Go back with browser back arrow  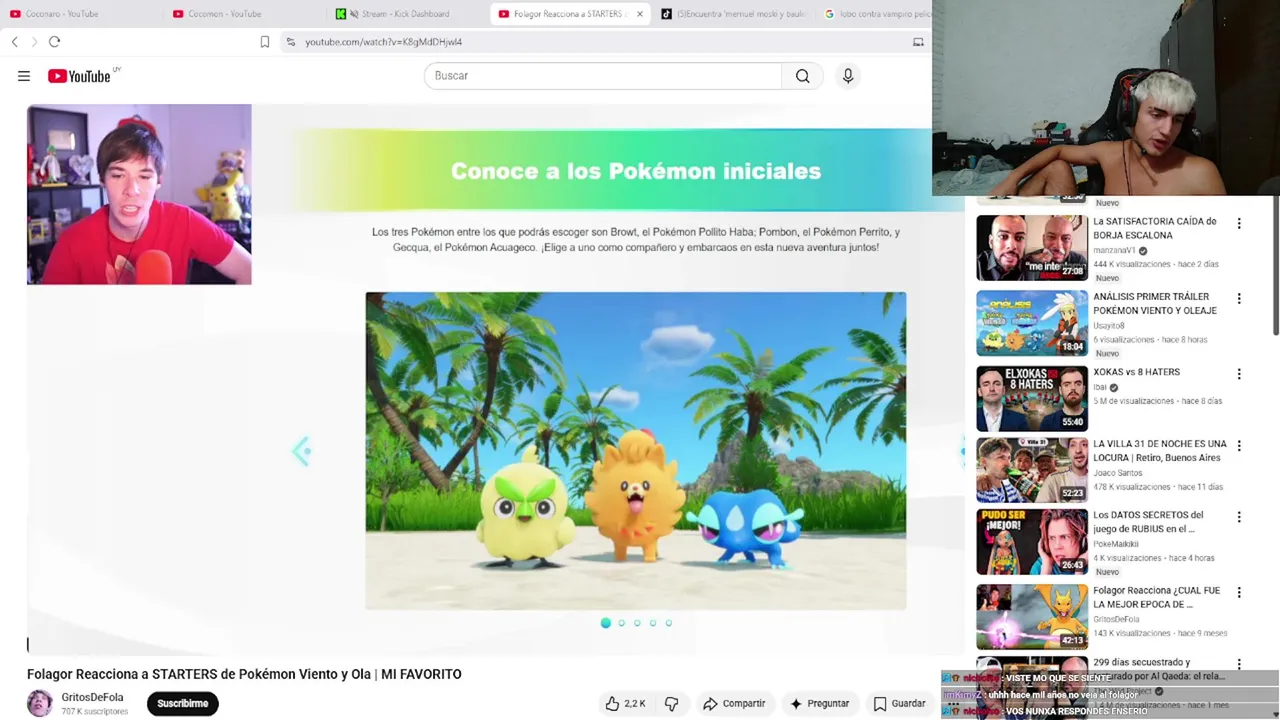[14, 42]
